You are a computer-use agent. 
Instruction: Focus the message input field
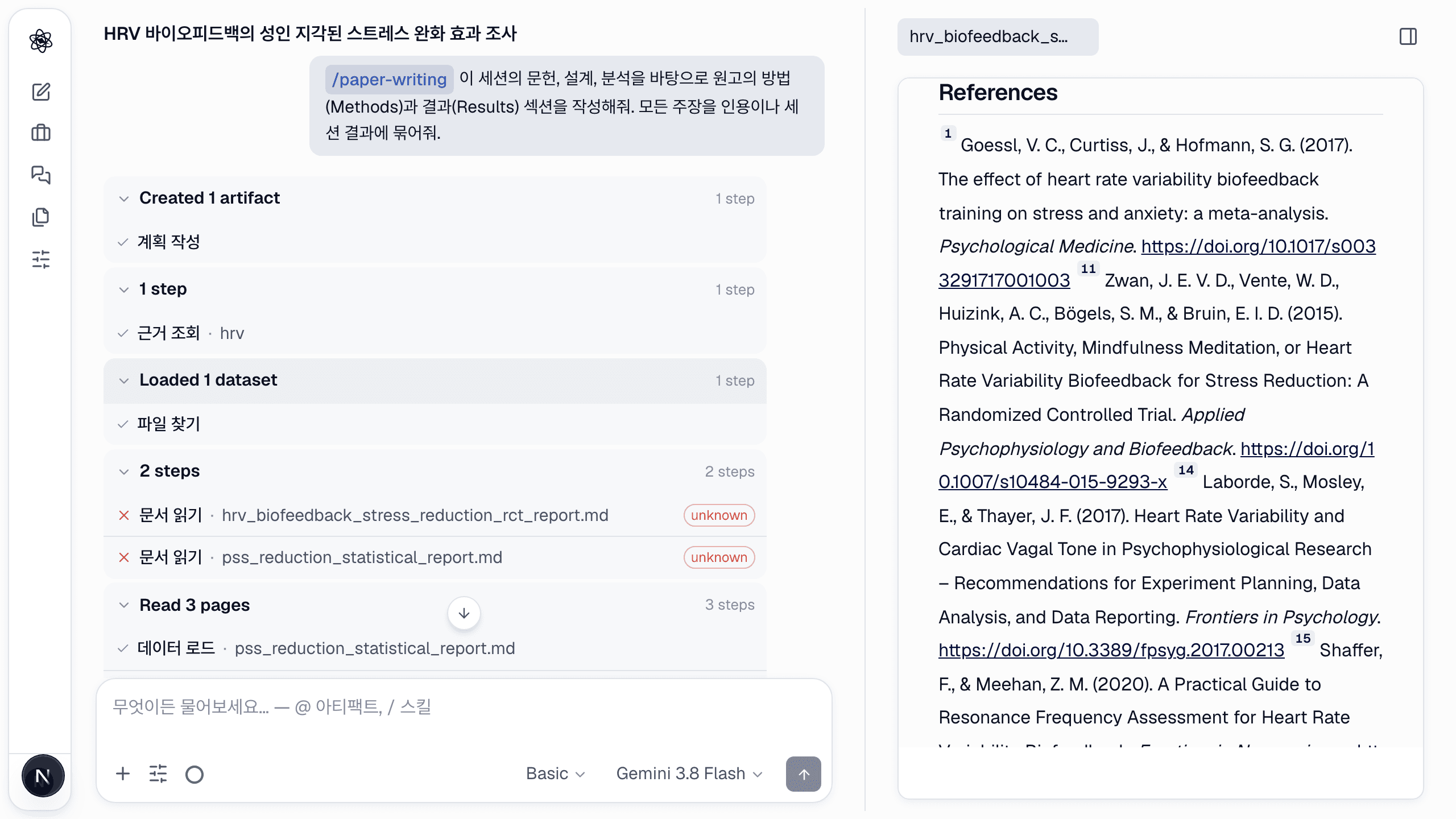464,708
